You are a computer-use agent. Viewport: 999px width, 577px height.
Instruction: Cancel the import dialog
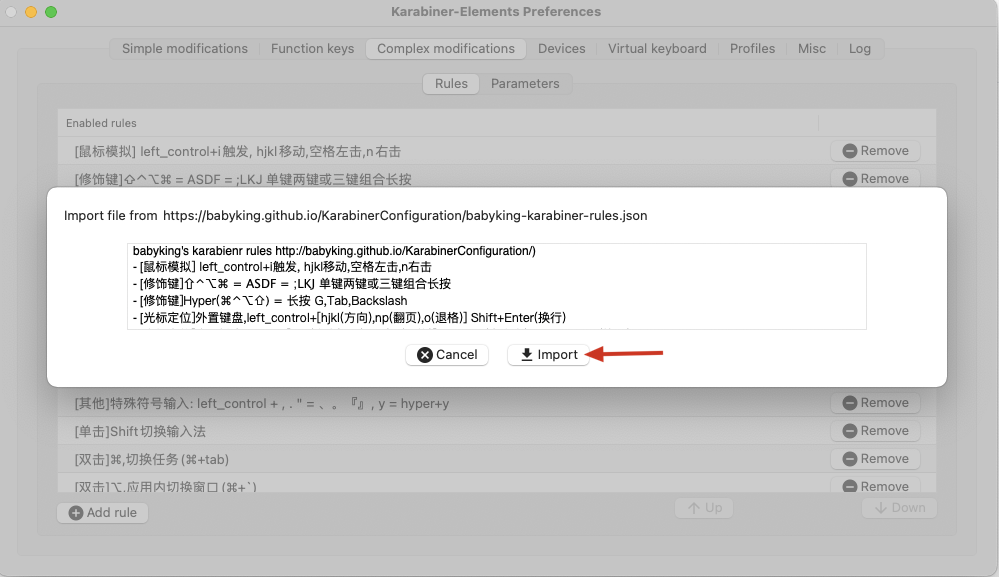click(447, 355)
